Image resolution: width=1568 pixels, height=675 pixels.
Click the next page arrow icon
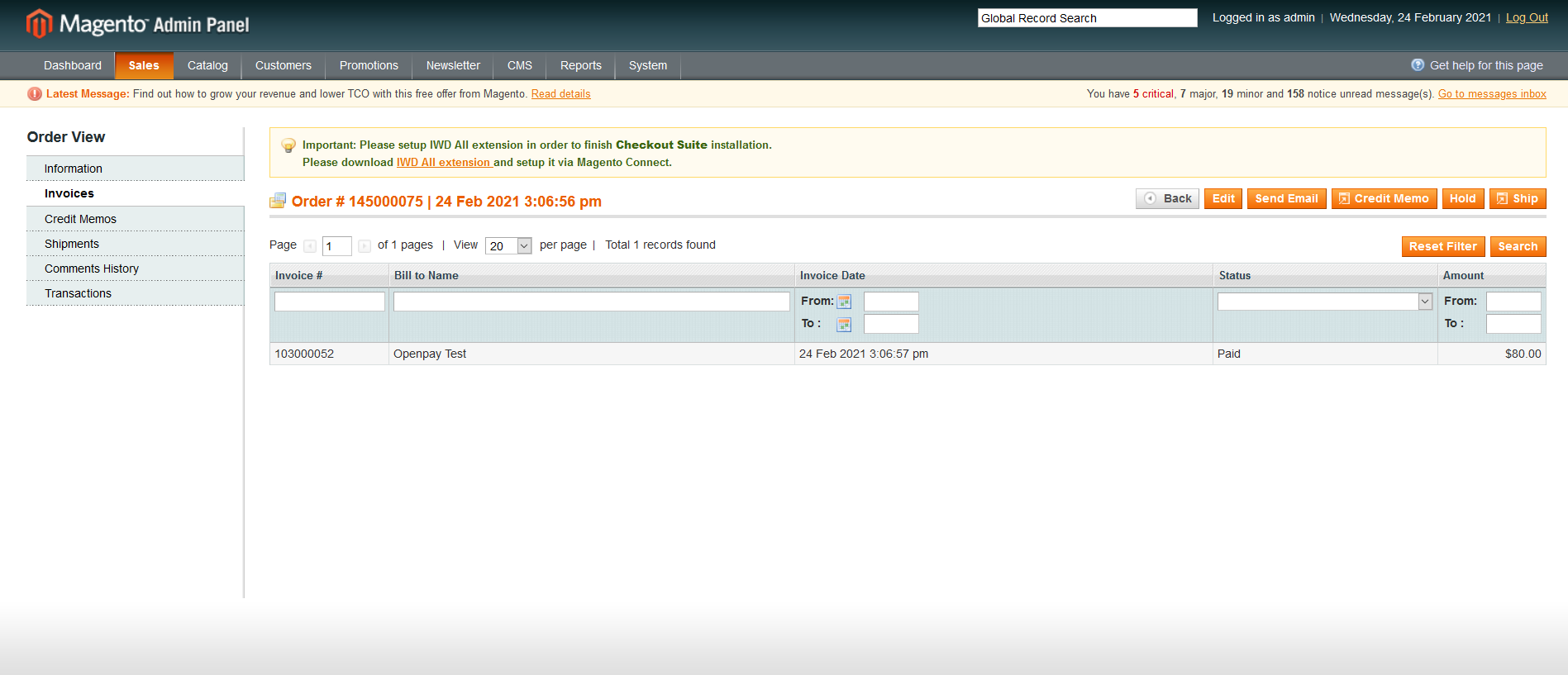[x=365, y=246]
